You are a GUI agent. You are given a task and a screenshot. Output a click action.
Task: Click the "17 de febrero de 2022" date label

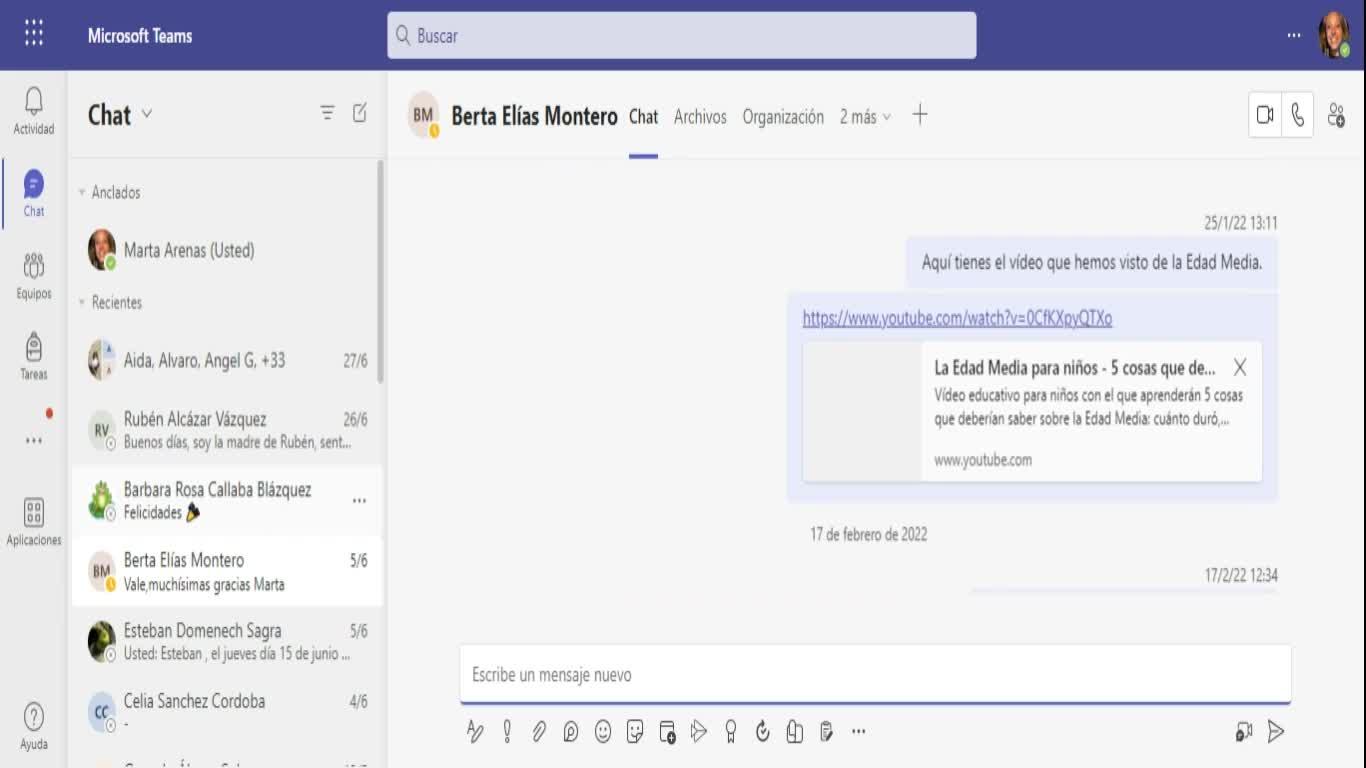click(x=869, y=534)
